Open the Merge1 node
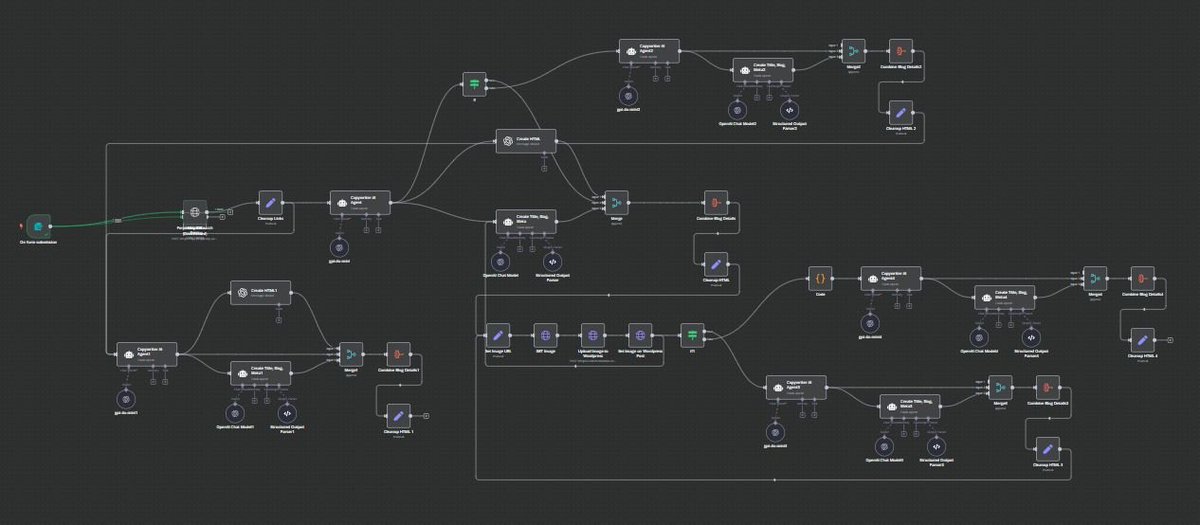 [x=350, y=354]
